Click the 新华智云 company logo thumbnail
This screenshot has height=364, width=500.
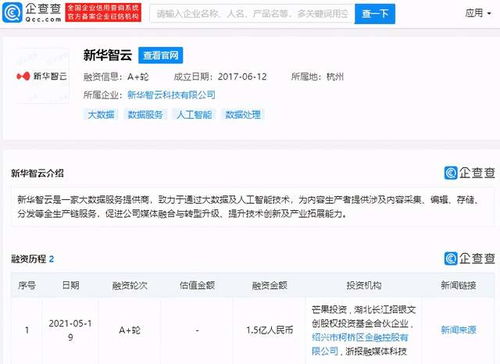tap(42, 76)
